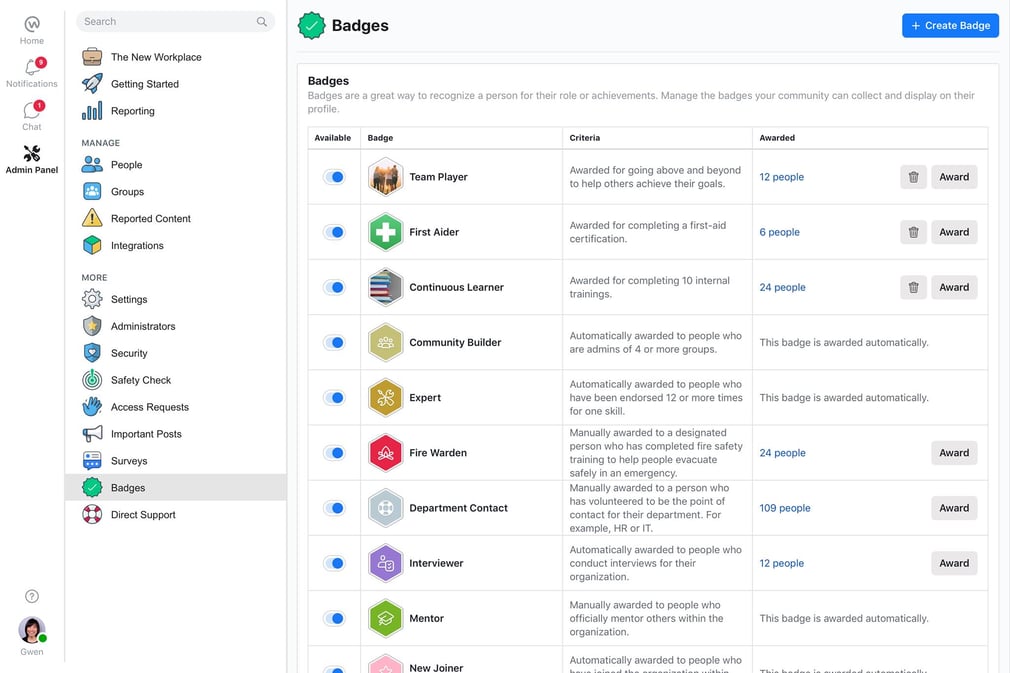Click the Create Badge button

click(x=950, y=26)
